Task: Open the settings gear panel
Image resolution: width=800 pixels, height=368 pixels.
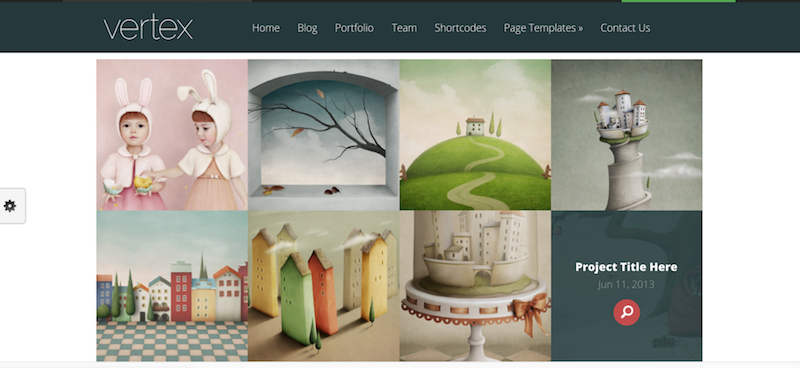Action: (10, 206)
